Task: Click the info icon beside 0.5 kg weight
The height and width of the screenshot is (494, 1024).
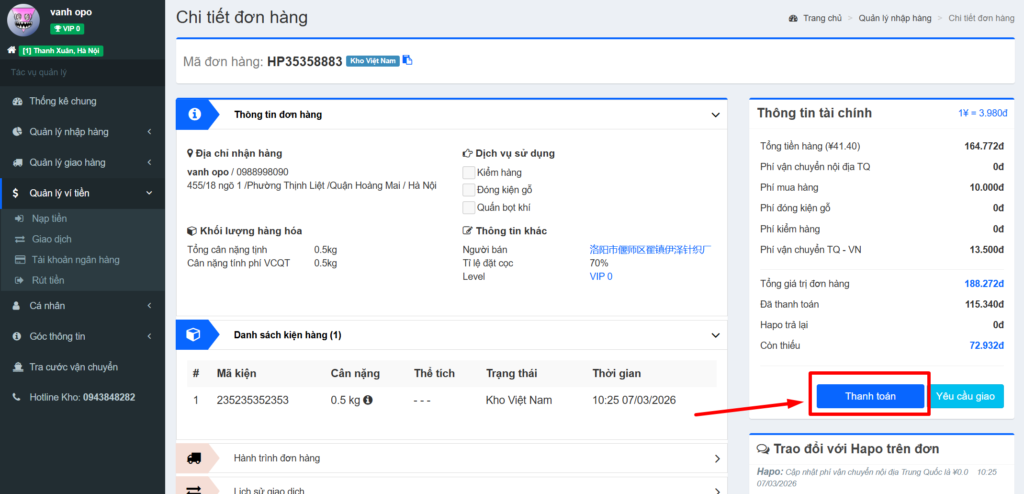Action: click(368, 400)
